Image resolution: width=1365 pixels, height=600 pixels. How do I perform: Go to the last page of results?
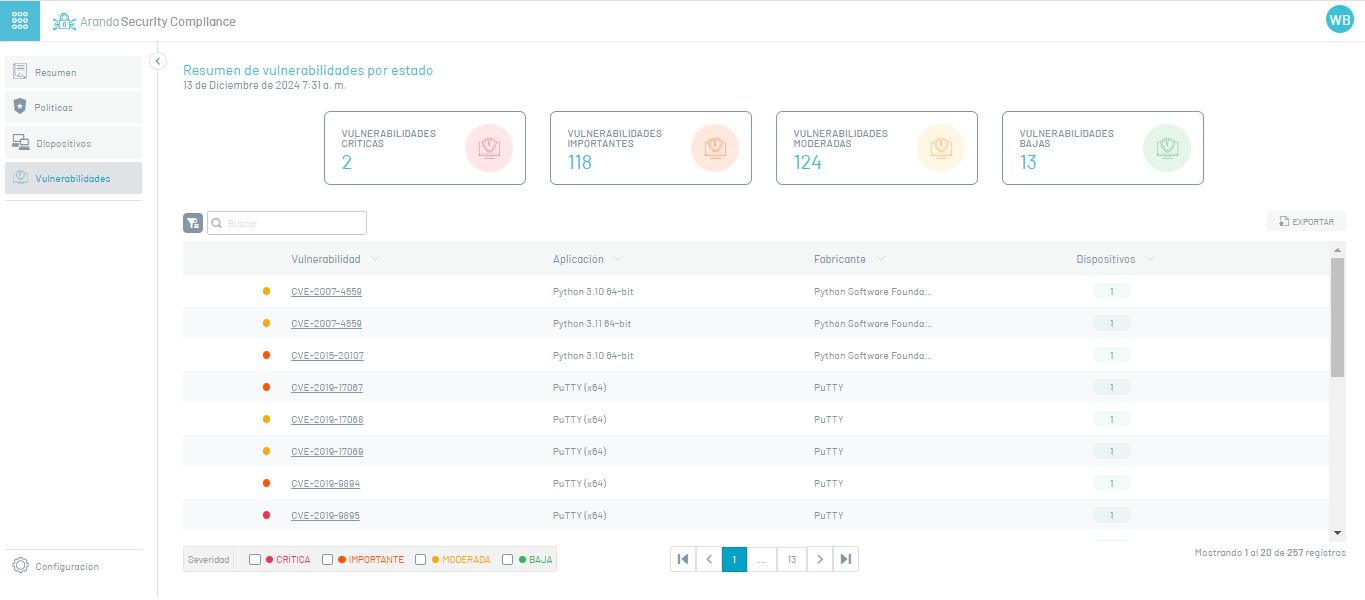pos(846,559)
